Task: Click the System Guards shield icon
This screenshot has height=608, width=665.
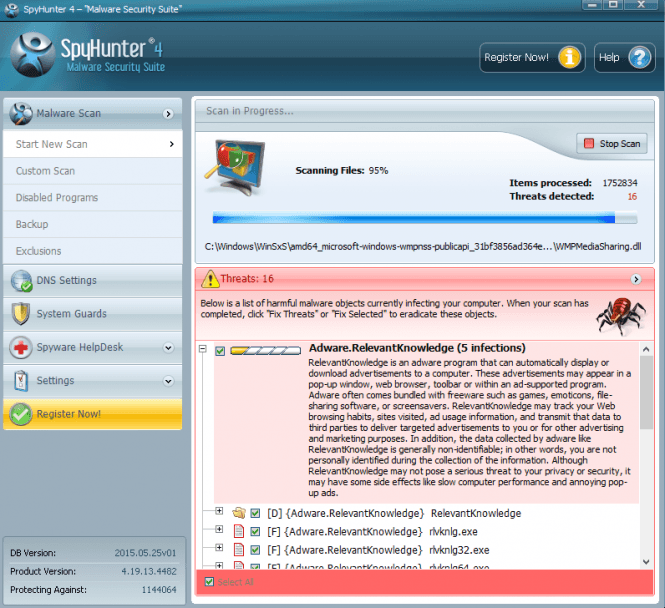Action: pos(21,314)
